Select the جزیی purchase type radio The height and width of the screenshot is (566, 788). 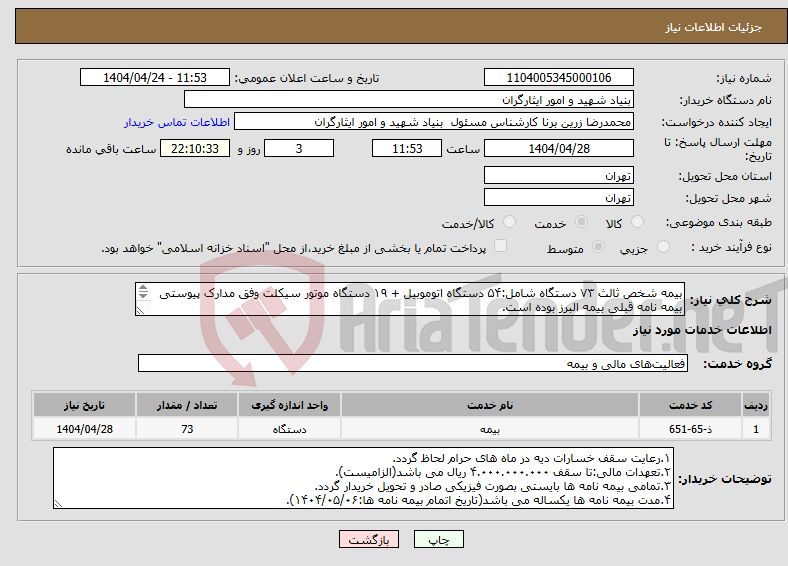663,246
